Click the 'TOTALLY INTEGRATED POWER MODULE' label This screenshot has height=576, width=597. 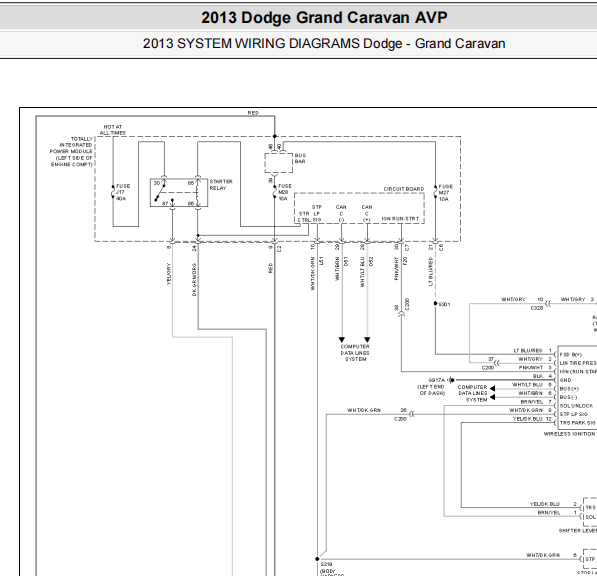pos(72,152)
